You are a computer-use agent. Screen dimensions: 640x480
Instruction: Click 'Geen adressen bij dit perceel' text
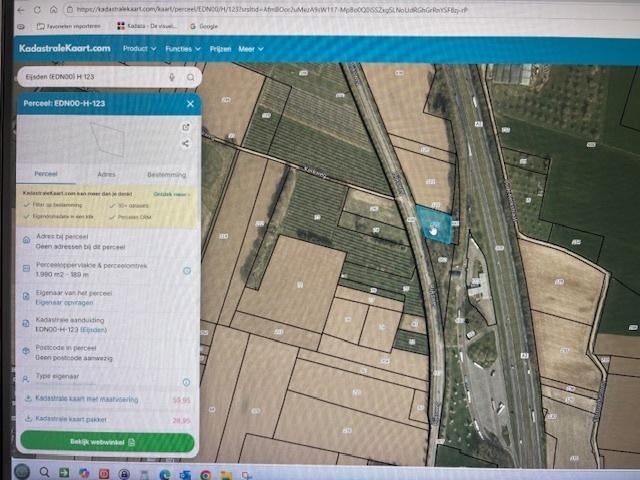click(x=80, y=247)
